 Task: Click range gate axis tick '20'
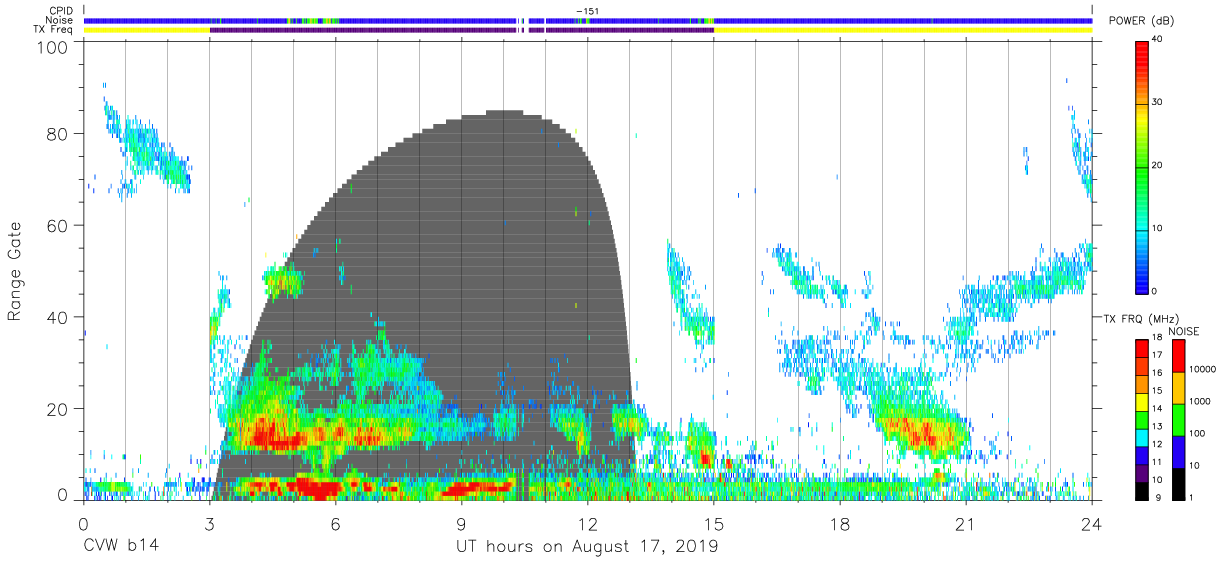pos(59,410)
